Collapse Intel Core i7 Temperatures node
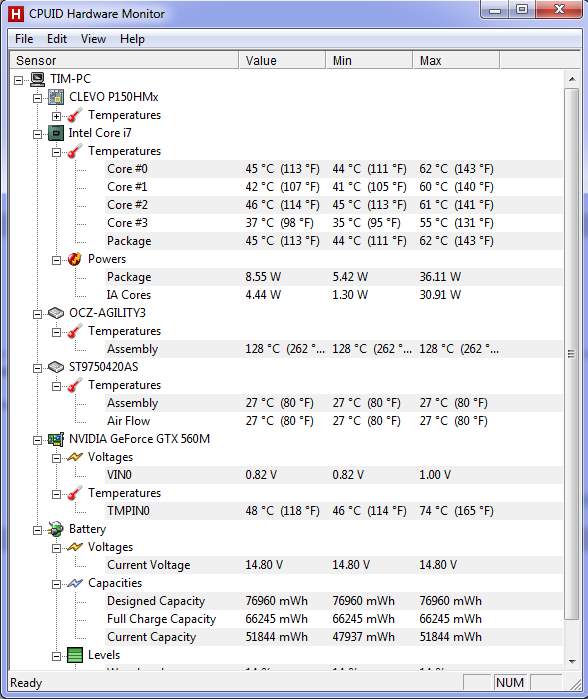The image size is (588, 699). (56, 152)
